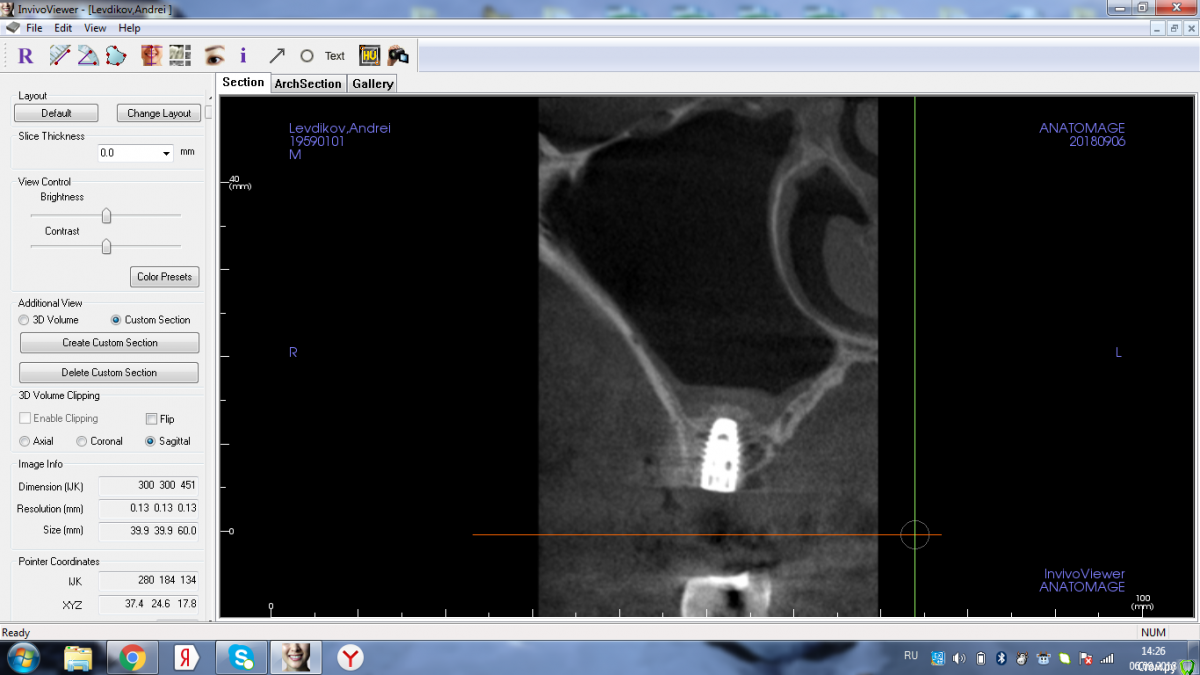Screen dimensions: 1200x675
Task: Click the Brightness slider handle
Action: [106, 216]
